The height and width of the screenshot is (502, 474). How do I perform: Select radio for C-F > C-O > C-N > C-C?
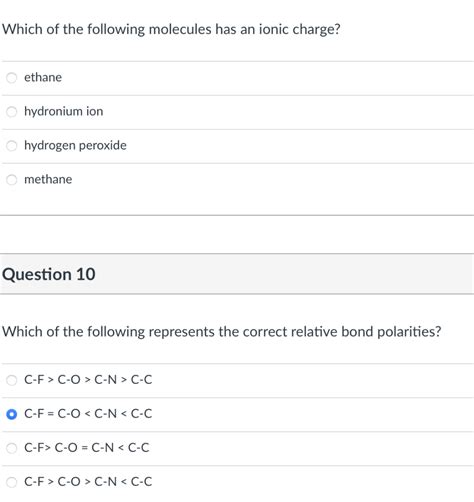click(x=12, y=380)
